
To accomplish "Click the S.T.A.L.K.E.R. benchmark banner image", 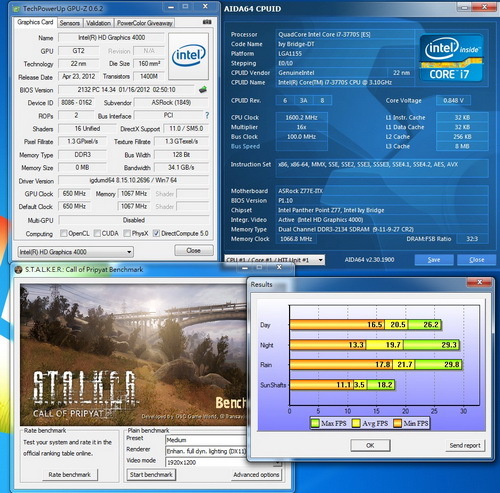I will click(133, 355).
